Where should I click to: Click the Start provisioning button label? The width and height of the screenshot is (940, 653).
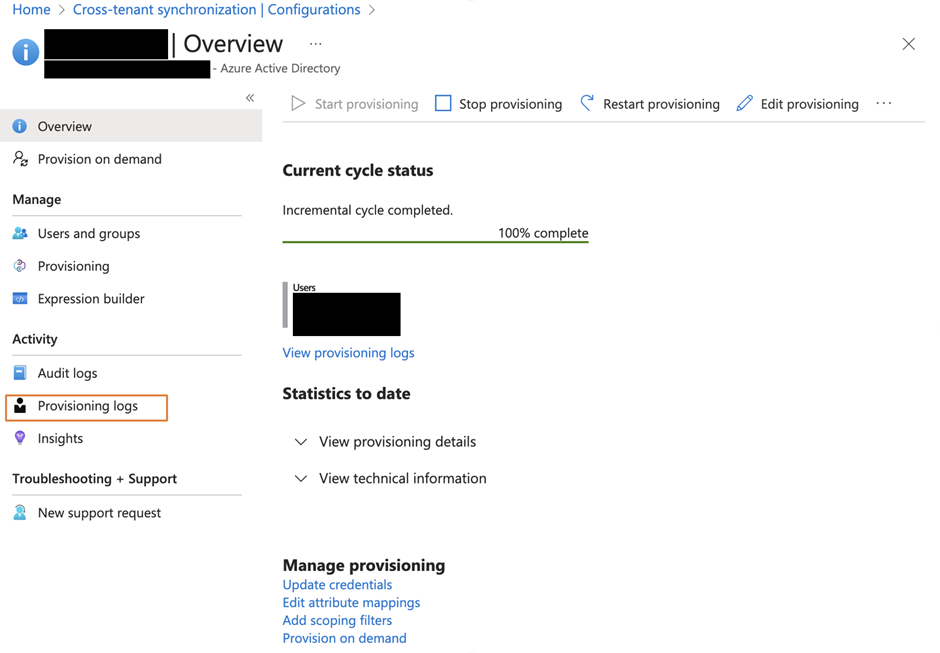(x=366, y=104)
